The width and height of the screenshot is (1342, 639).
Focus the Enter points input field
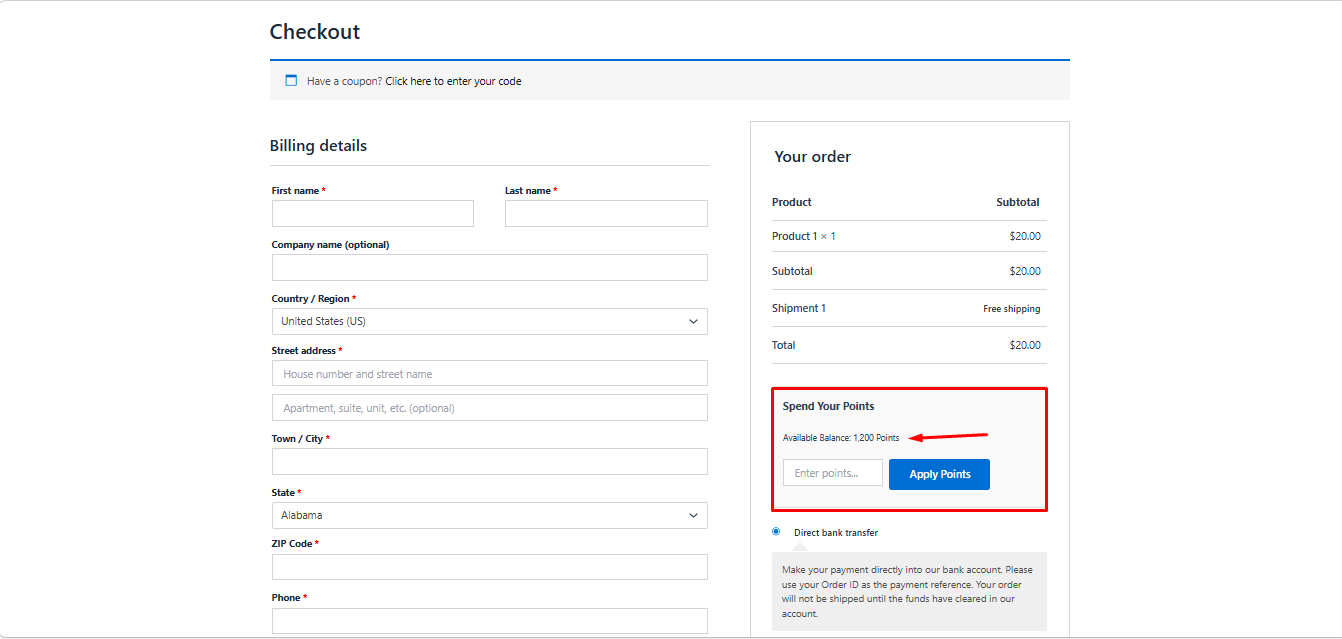(x=833, y=473)
